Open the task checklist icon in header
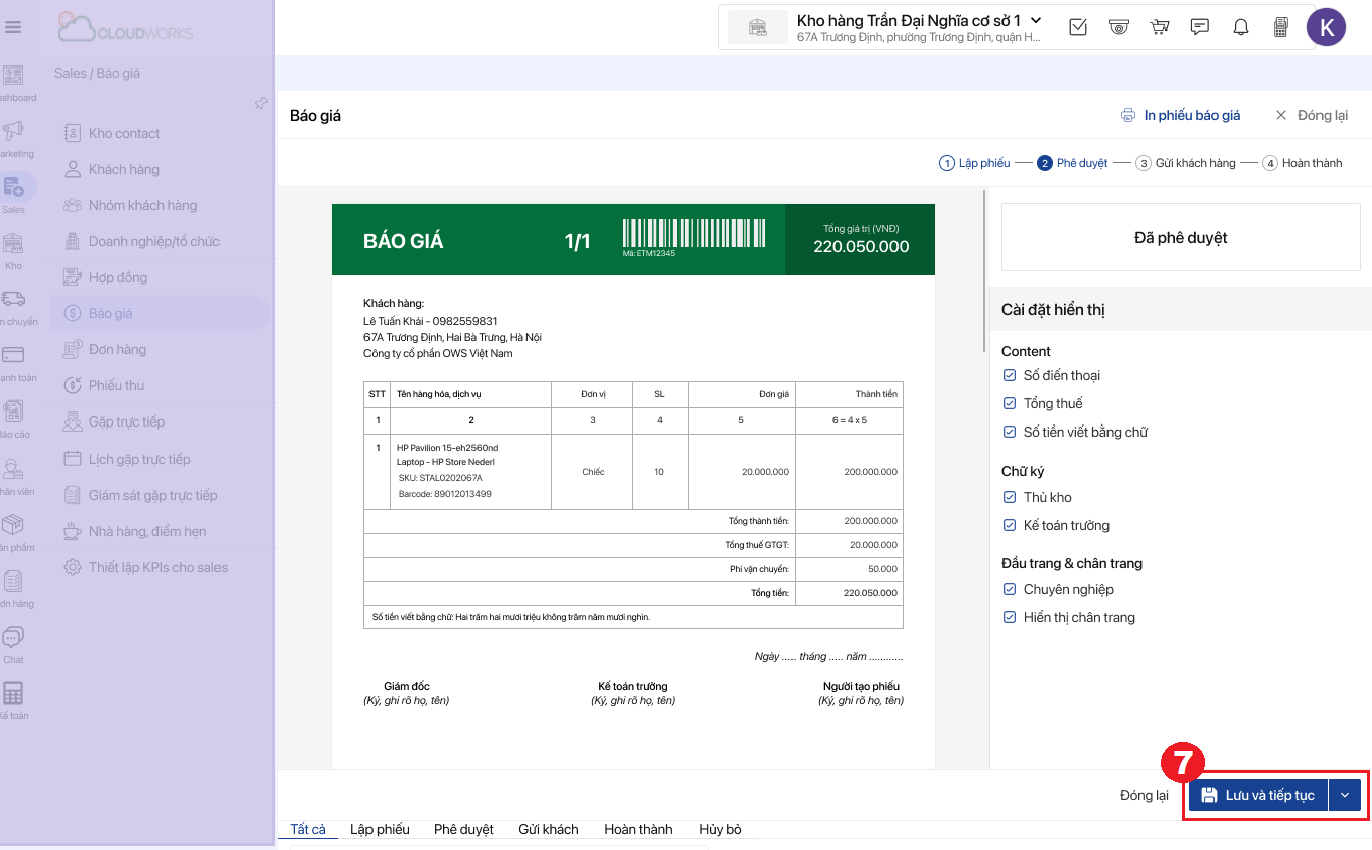The width and height of the screenshot is (1372, 850). coord(1078,27)
